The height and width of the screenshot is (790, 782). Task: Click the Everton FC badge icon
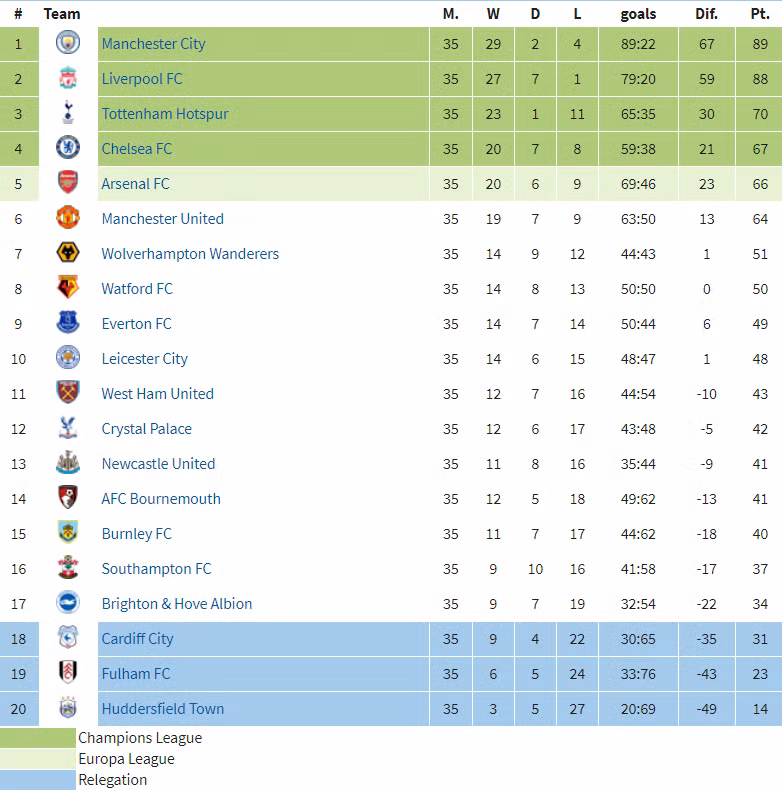pos(68,323)
